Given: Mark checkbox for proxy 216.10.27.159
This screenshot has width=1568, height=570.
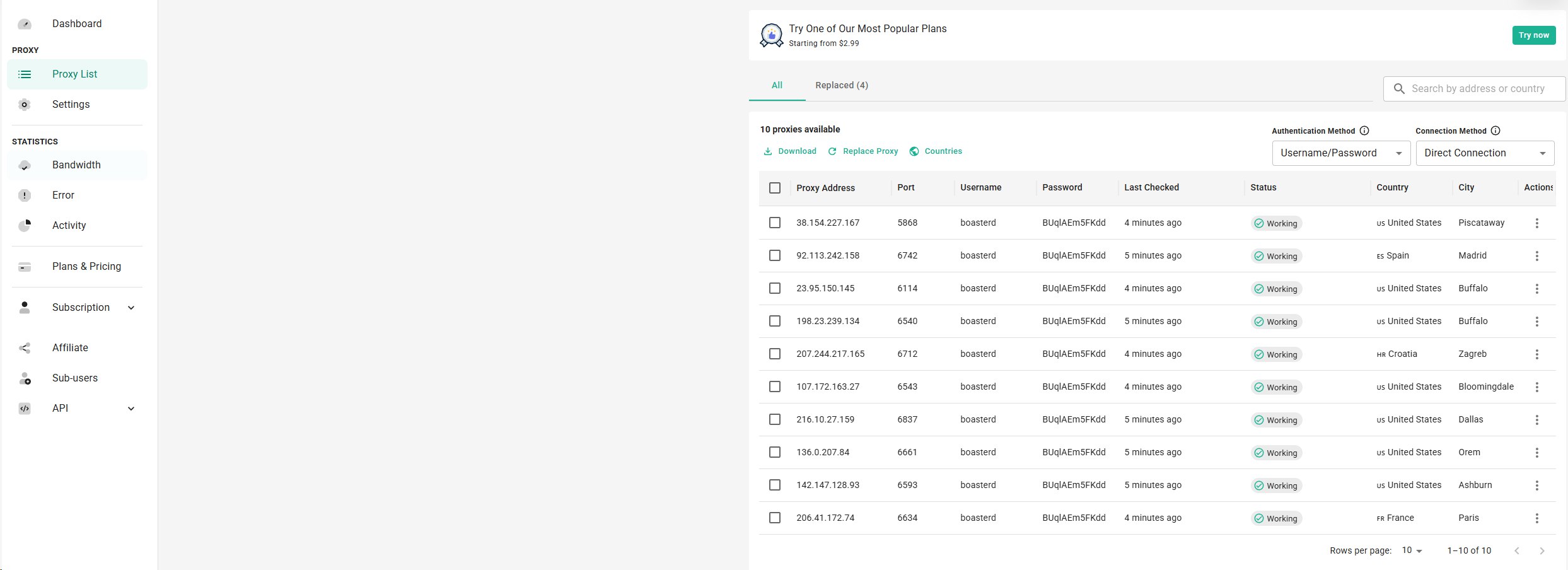Looking at the screenshot, I should (x=775, y=419).
